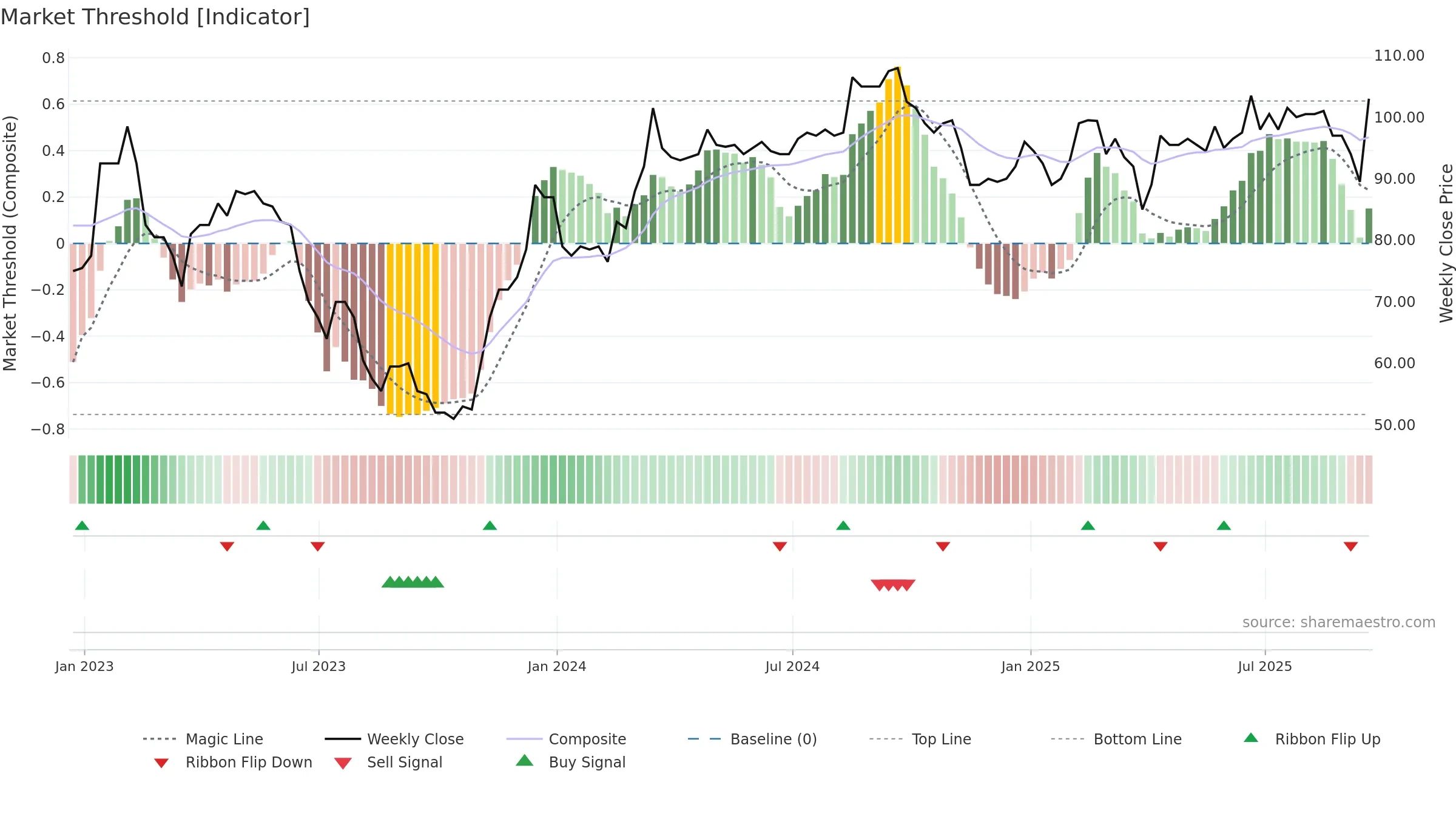Click the yellow bars peak near late 2024
Viewport: 1456px width, 819px height.
click(x=893, y=155)
